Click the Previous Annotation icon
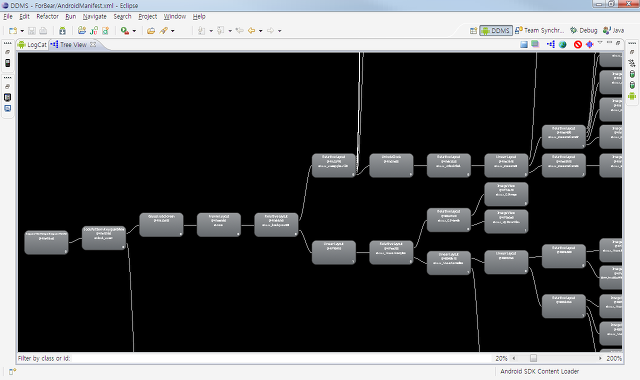 (x=221, y=31)
